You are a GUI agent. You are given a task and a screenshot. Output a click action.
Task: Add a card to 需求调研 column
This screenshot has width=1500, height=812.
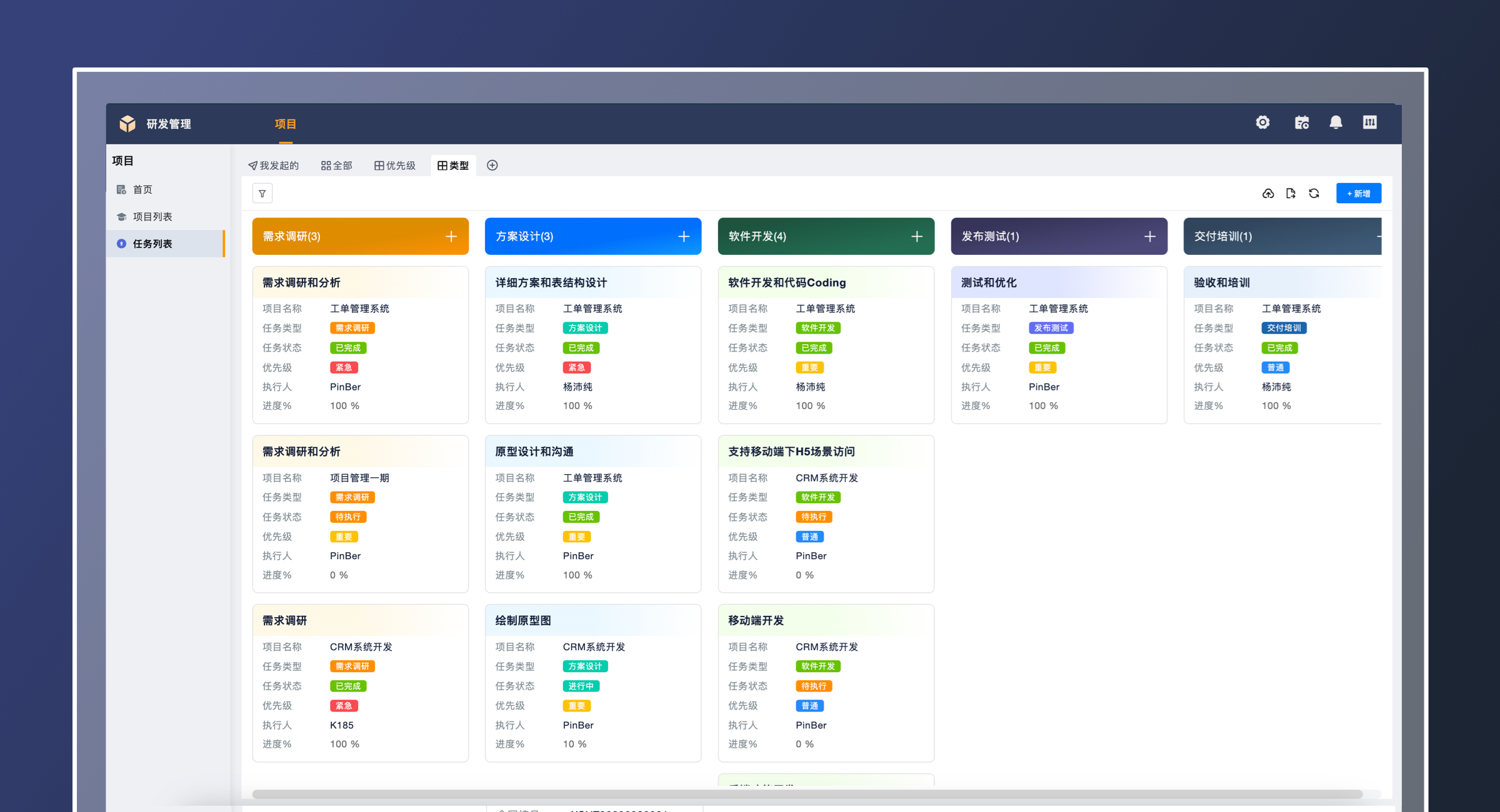pyautogui.click(x=451, y=237)
